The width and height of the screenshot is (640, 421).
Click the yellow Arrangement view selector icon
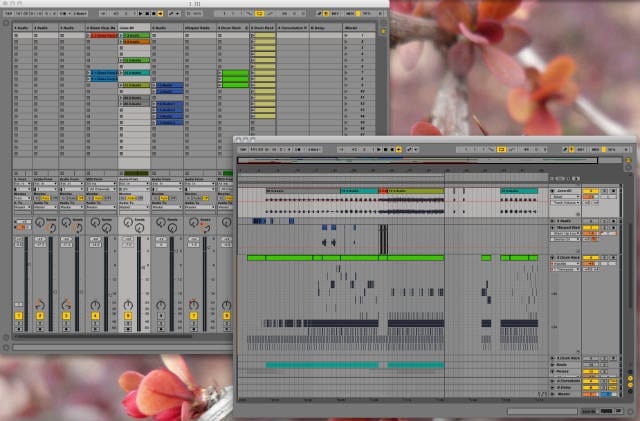pyautogui.click(x=629, y=160)
